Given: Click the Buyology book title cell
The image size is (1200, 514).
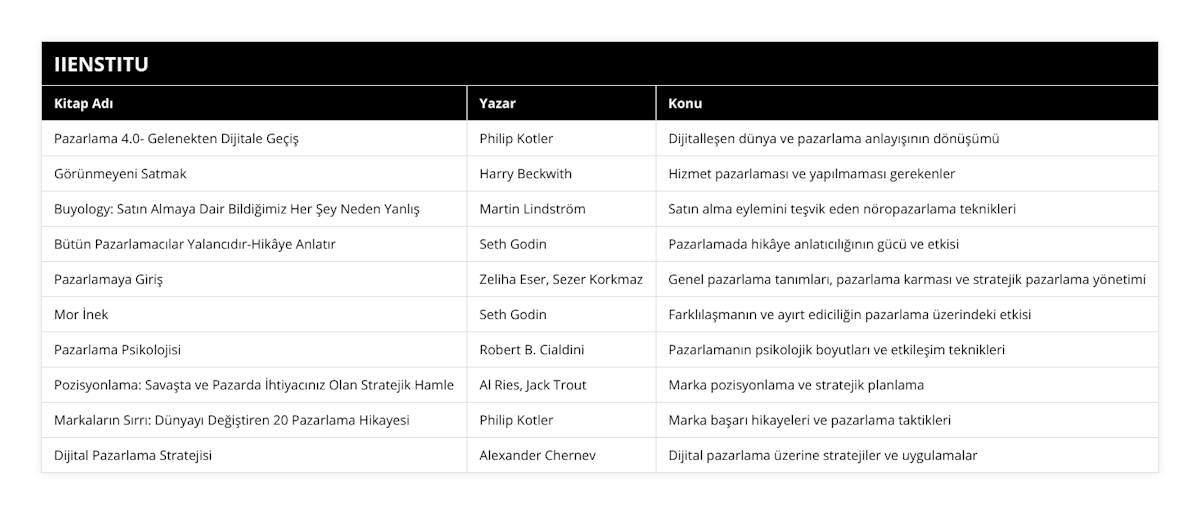Looking at the screenshot, I should pos(236,209).
